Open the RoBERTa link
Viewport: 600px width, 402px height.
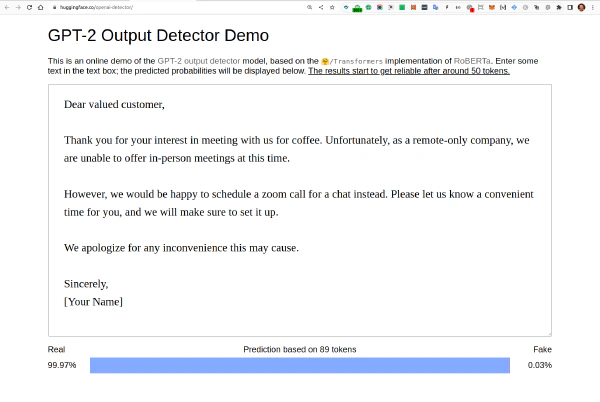472,61
